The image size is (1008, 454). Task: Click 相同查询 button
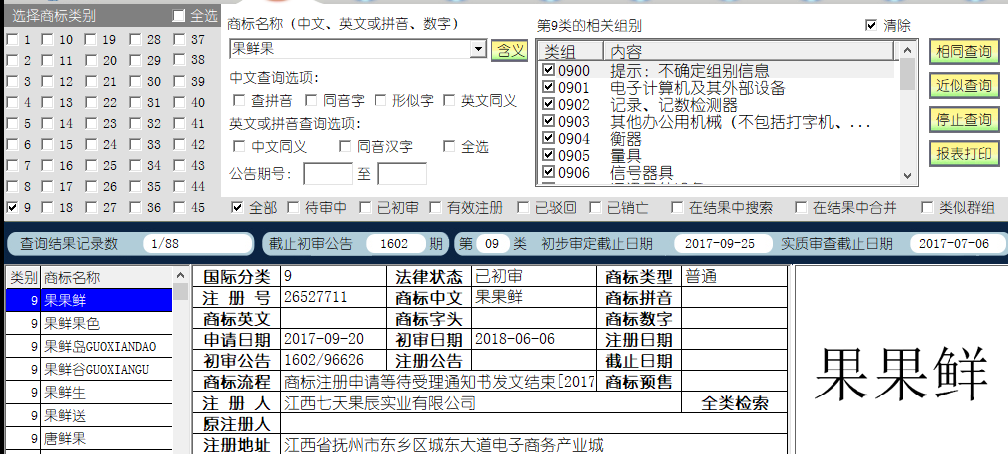[964, 51]
